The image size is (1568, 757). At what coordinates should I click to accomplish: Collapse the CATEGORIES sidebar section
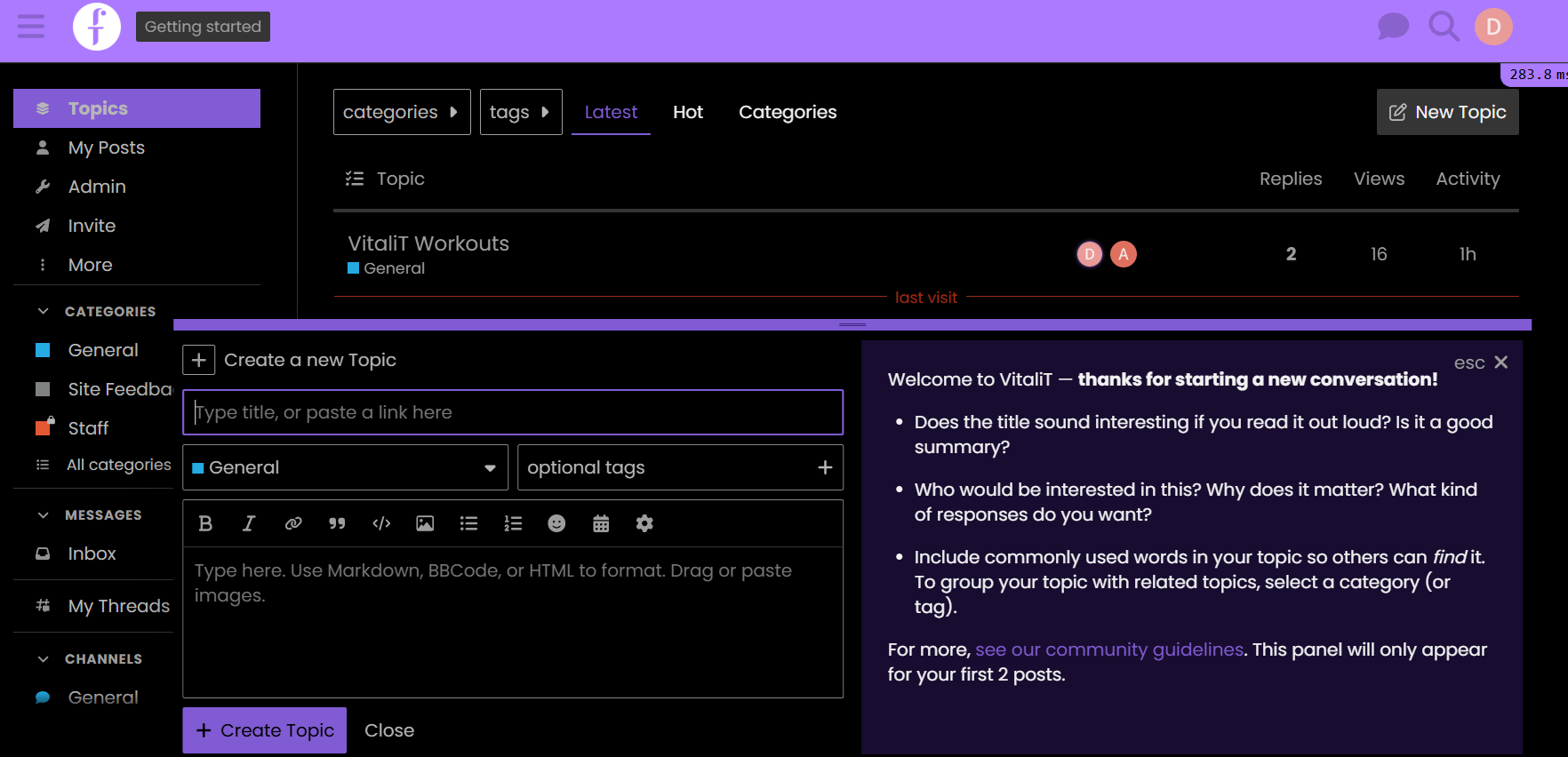44,311
